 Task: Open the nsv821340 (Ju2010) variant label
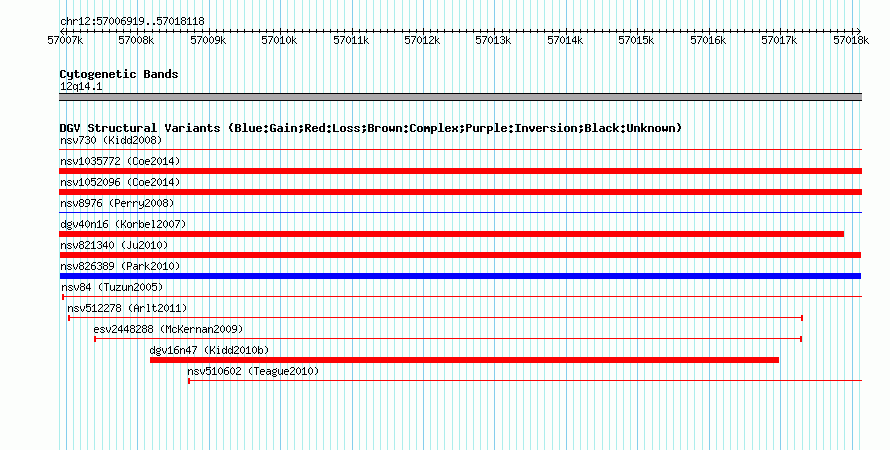pyautogui.click(x=114, y=245)
